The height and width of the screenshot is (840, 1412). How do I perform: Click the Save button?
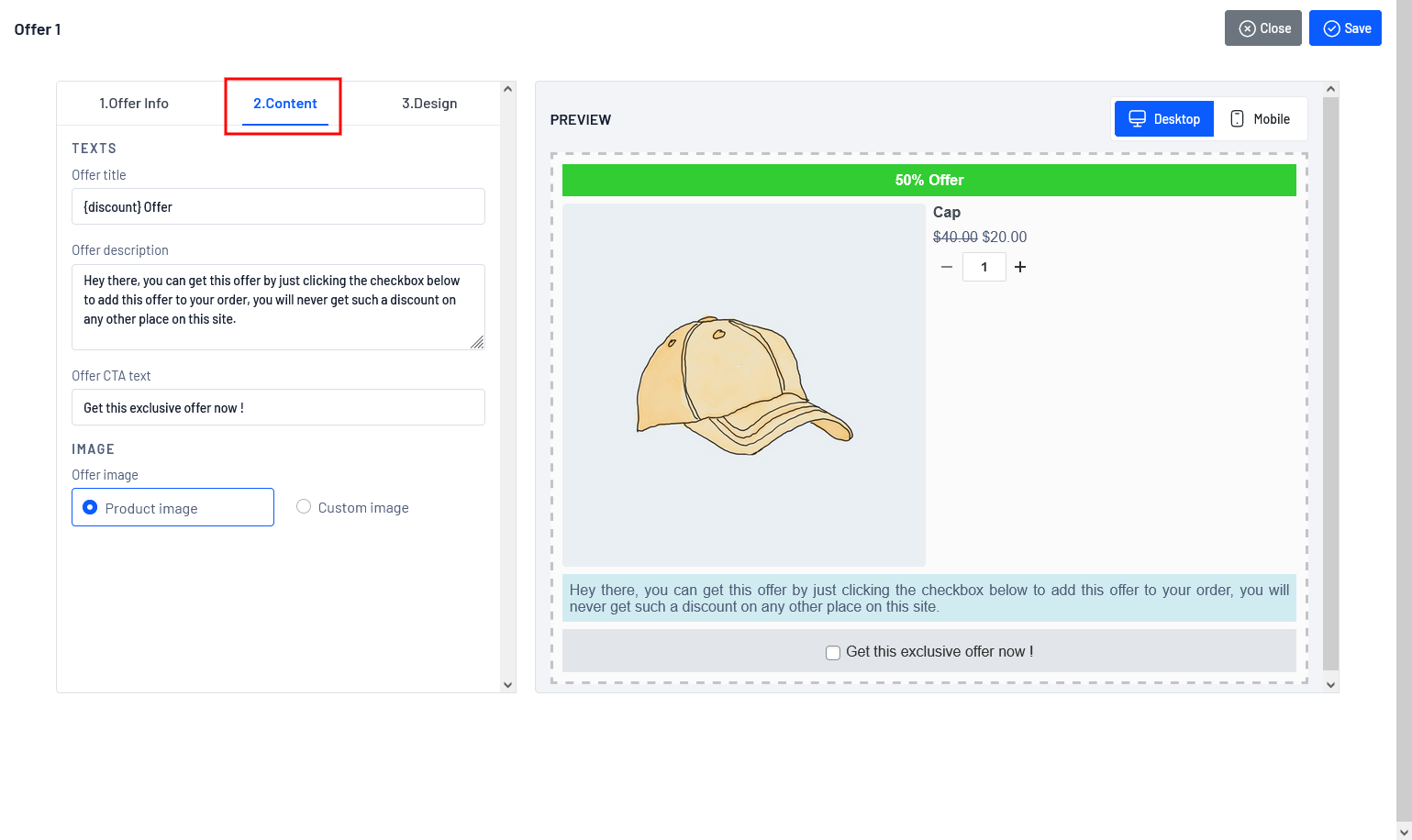pos(1345,28)
